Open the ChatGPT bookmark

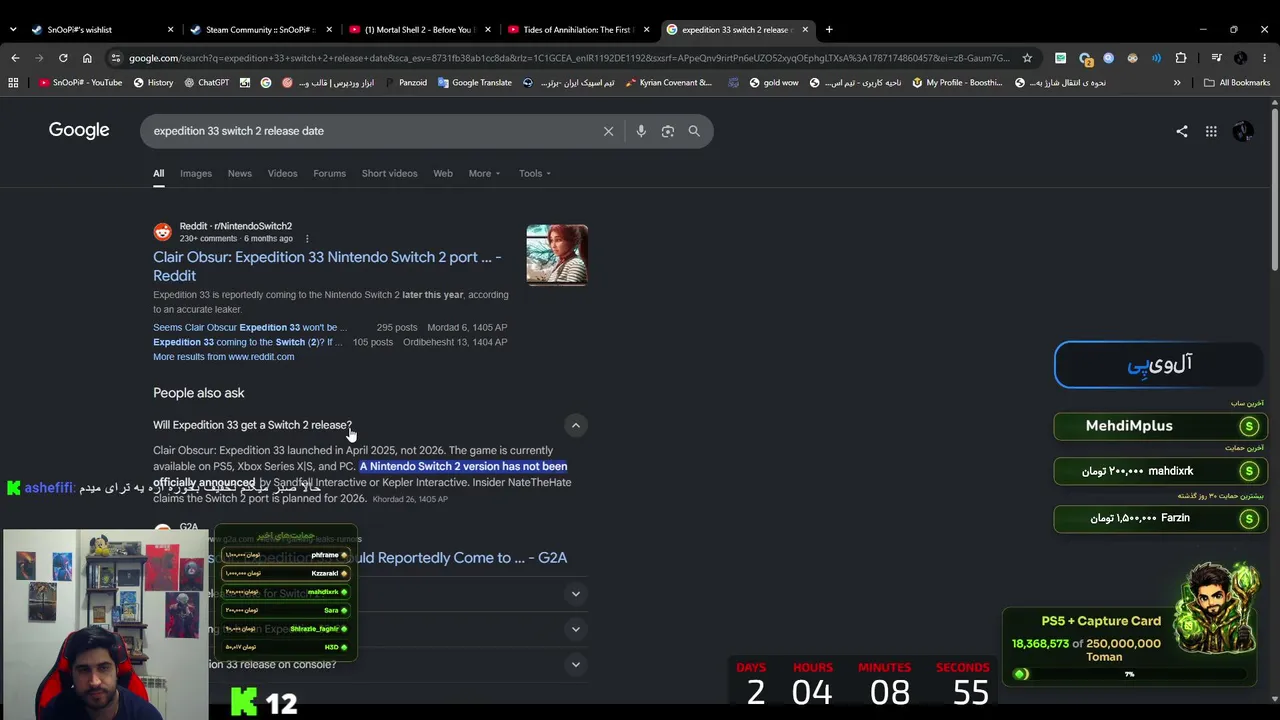[x=206, y=83]
